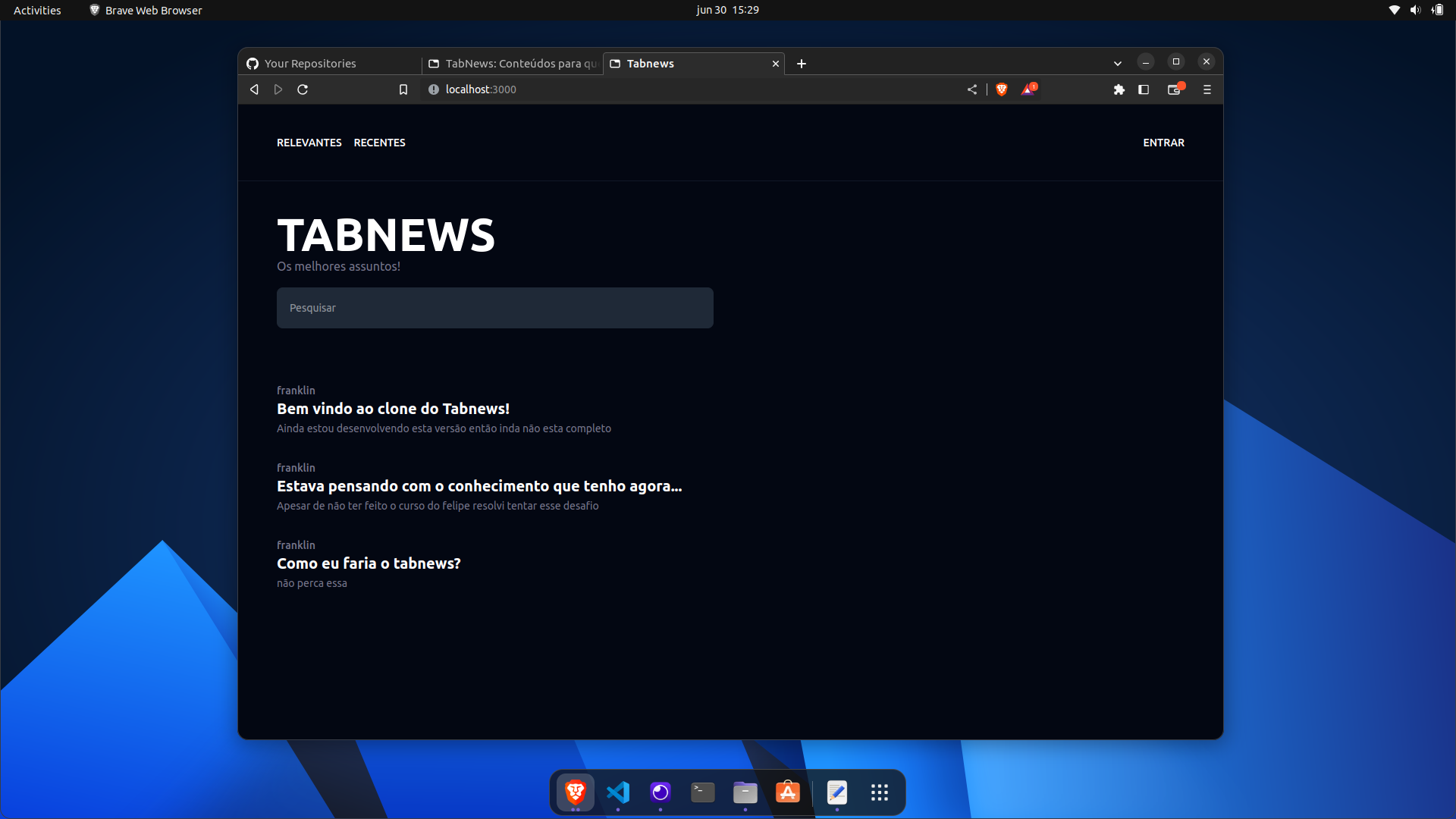
Task: Toggle the browser sidebar panel
Action: 1144,89
